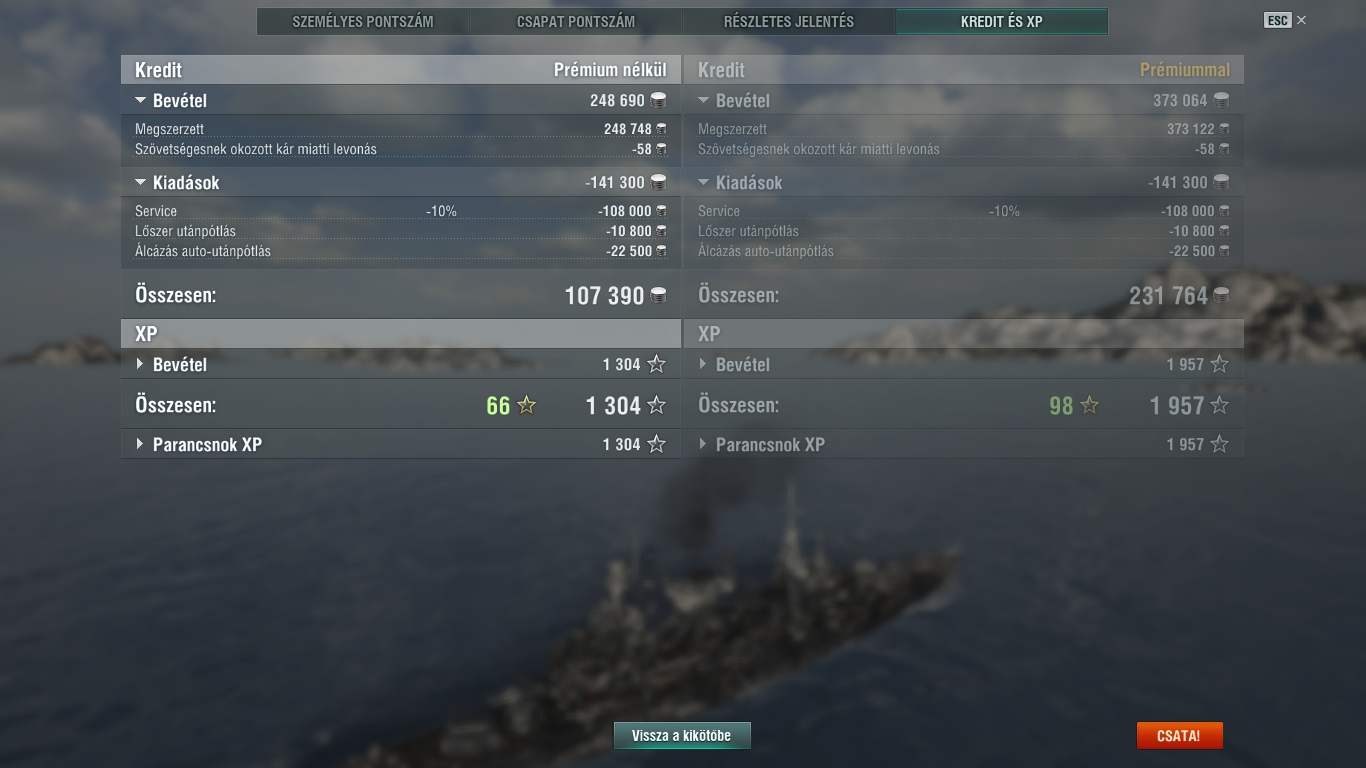Click the star icon next to premium 98

[x=1089, y=405]
